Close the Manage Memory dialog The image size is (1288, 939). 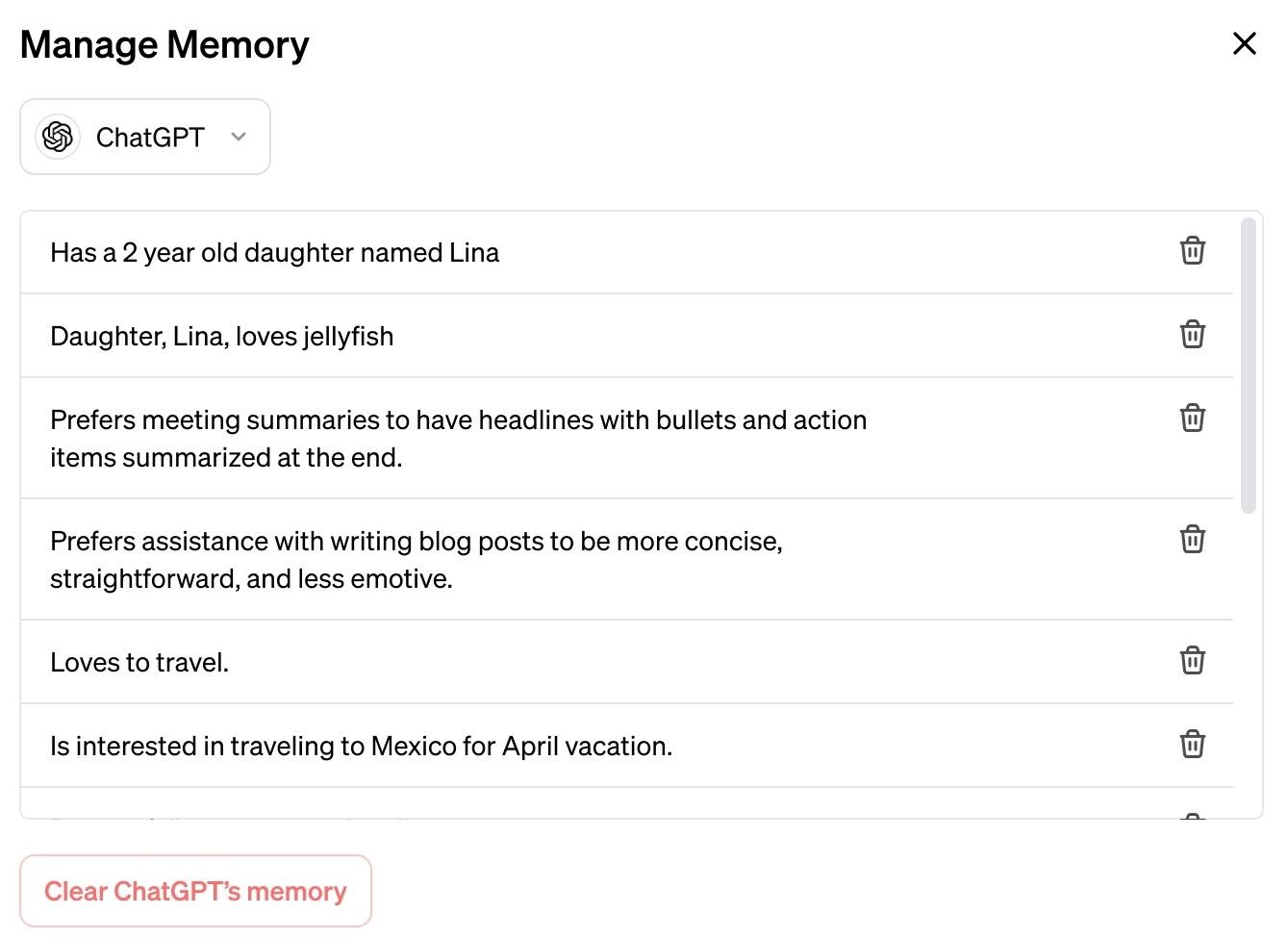(1244, 43)
